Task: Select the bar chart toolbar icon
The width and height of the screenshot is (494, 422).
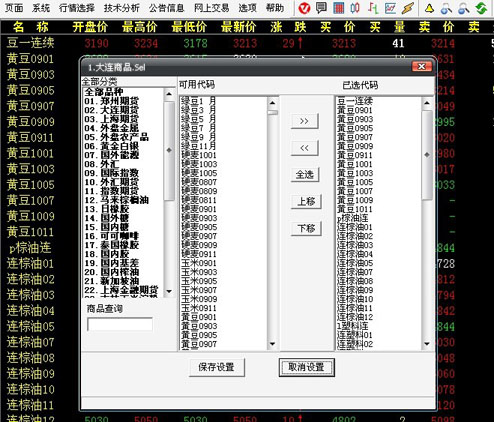Action: 373,8
